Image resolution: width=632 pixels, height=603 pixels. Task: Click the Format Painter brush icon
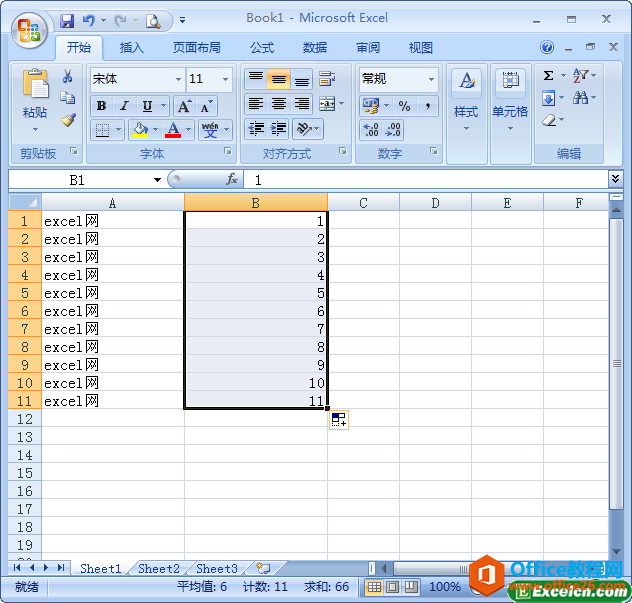click(68, 119)
